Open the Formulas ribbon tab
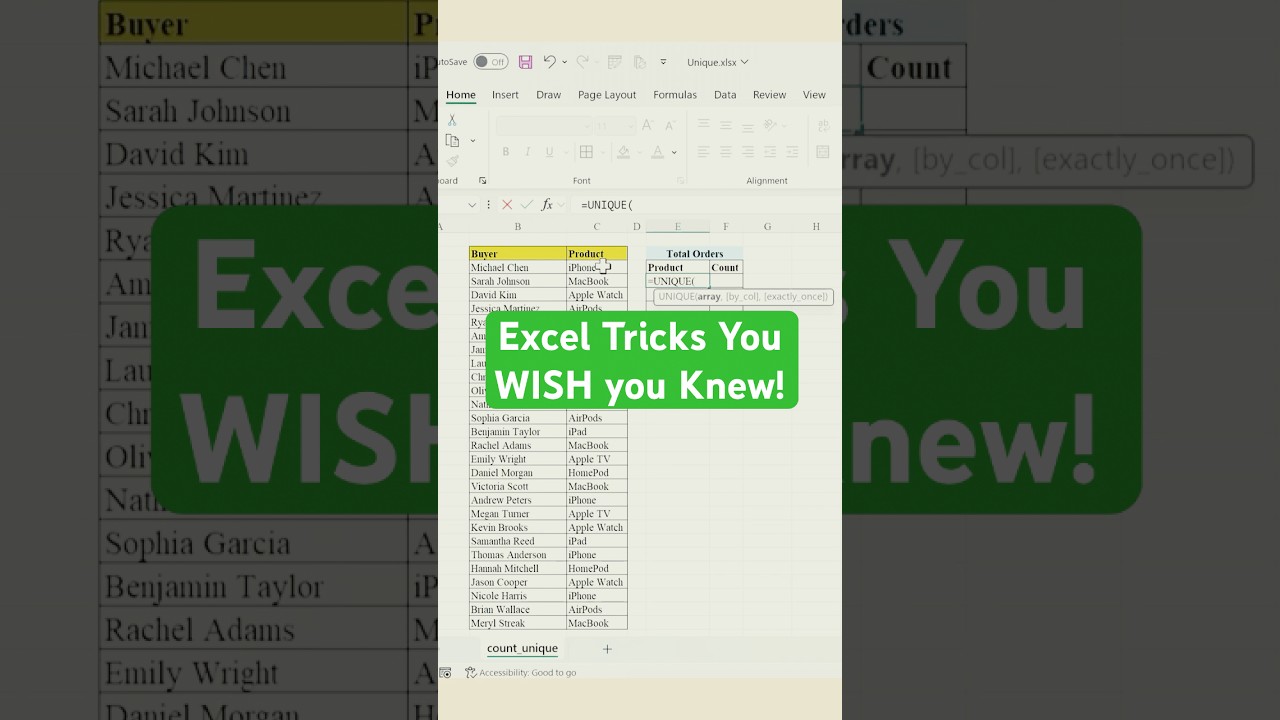Viewport: 1280px width, 720px height. 675,95
